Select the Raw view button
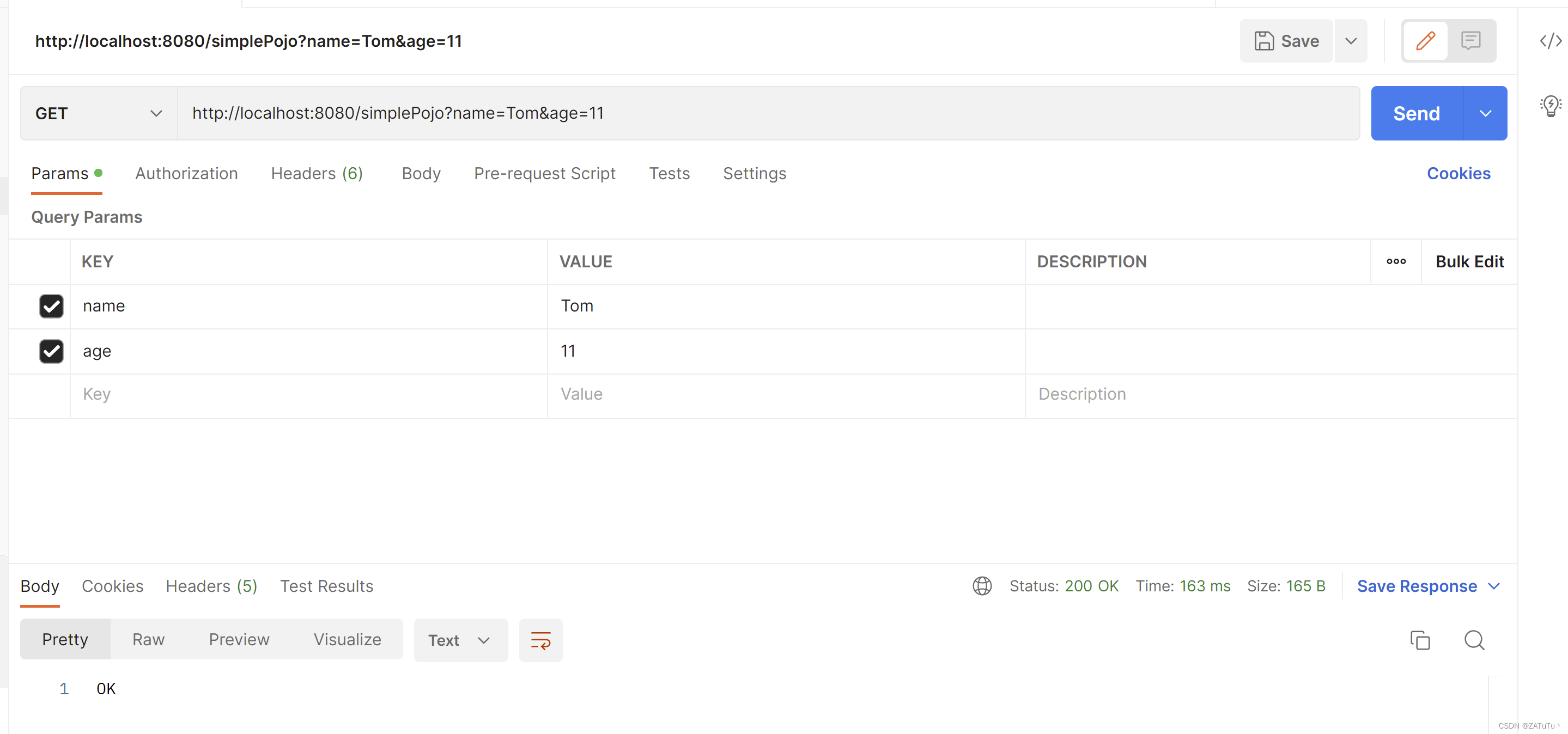The image size is (1568, 734). (x=149, y=640)
